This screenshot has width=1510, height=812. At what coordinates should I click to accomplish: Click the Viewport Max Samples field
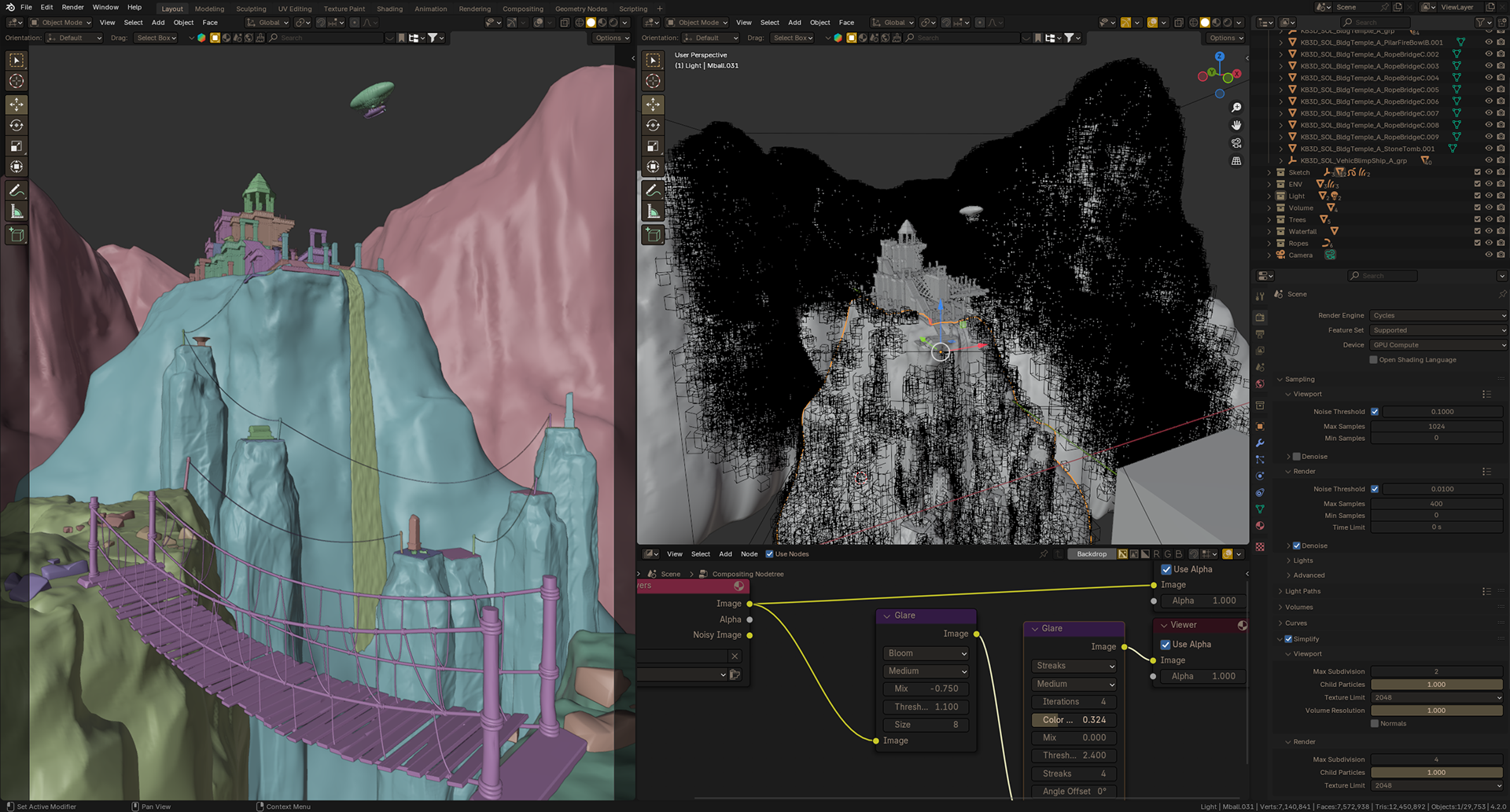(x=1436, y=426)
